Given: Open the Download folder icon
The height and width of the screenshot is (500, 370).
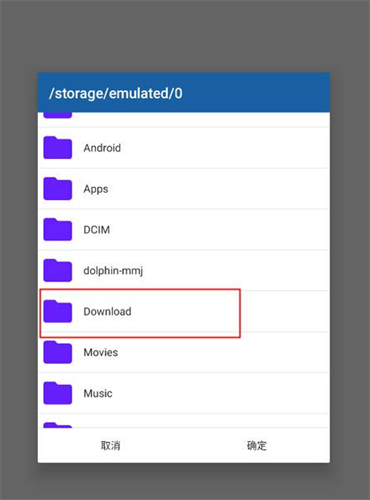Looking at the screenshot, I should click(58, 311).
